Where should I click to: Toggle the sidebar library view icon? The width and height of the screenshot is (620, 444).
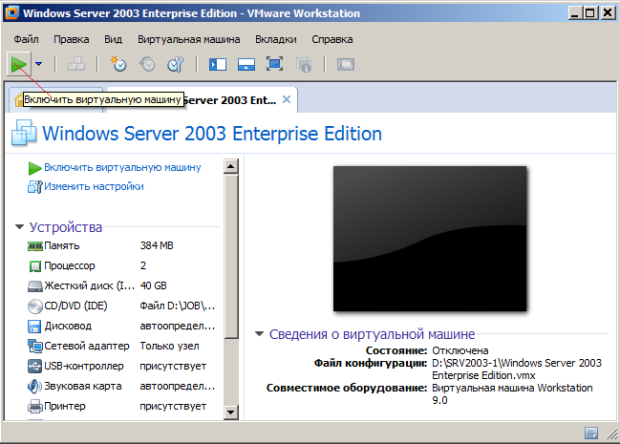pyautogui.click(x=217, y=64)
